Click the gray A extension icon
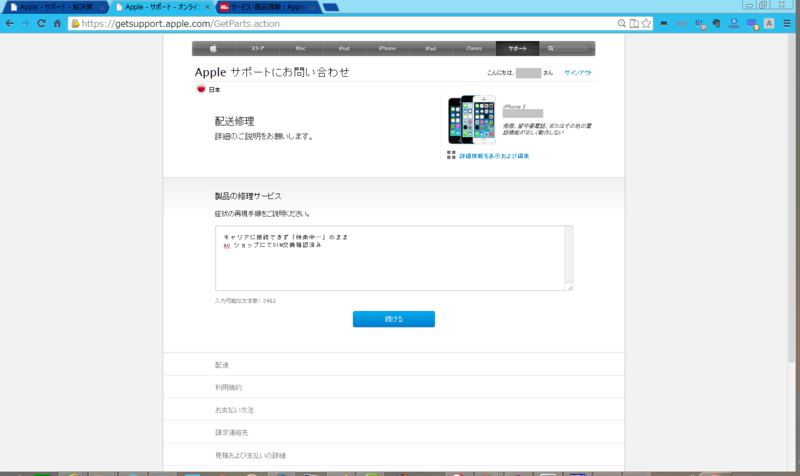This screenshot has height=476, width=800. (x=769, y=23)
